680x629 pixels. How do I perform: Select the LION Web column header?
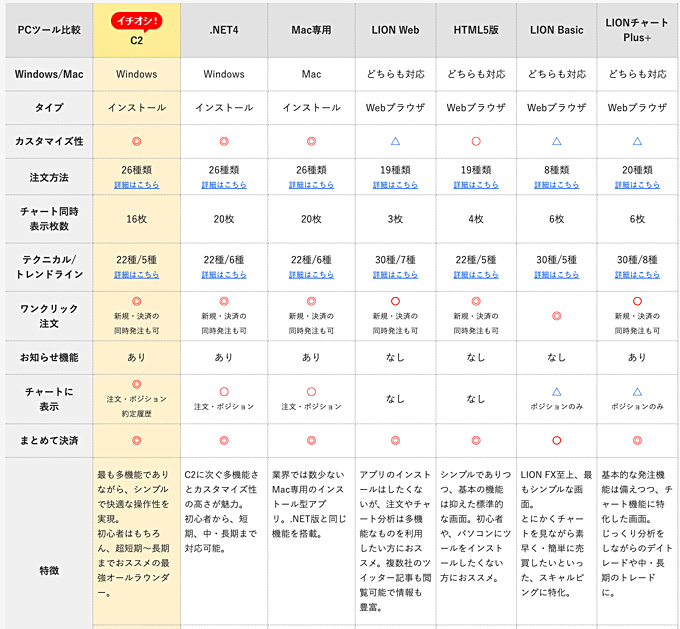click(395, 30)
